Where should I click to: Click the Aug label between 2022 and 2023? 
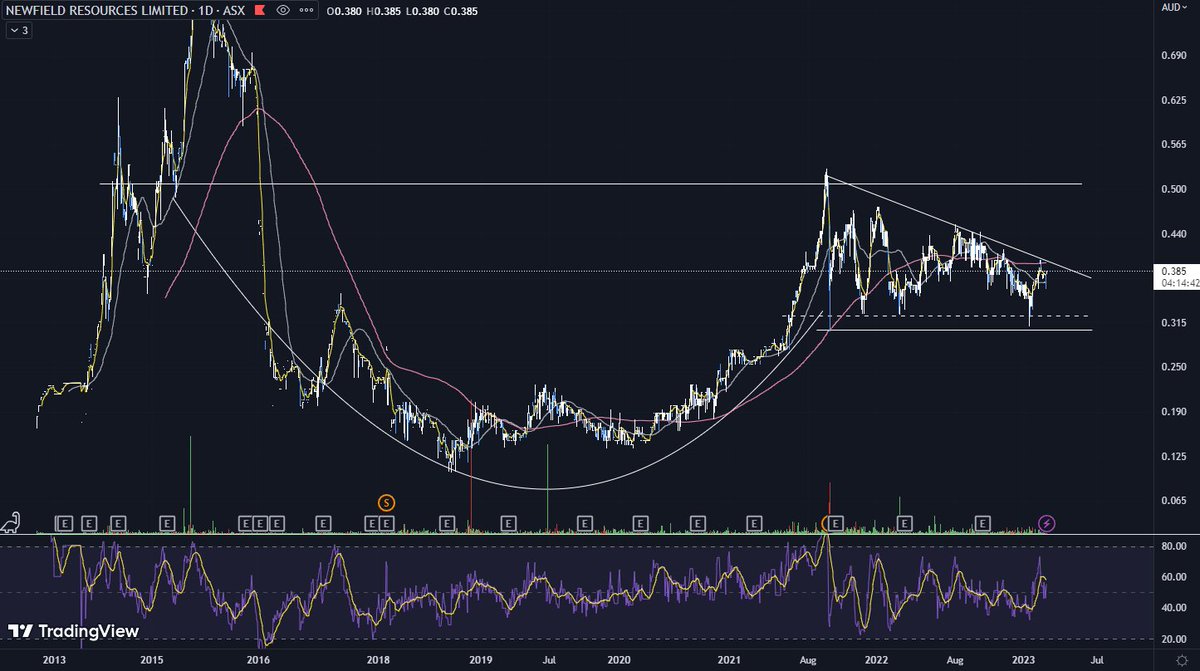955,660
